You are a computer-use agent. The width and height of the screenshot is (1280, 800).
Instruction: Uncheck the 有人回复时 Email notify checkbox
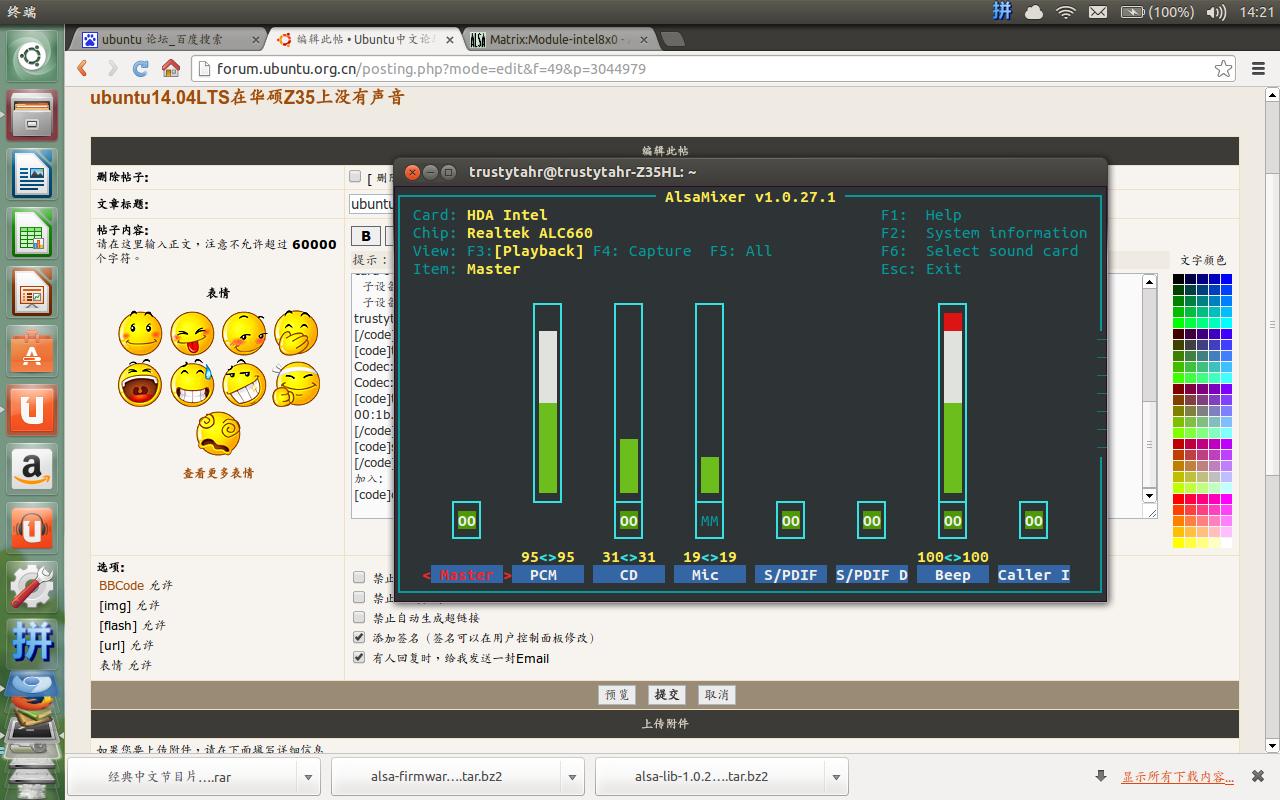click(x=359, y=657)
